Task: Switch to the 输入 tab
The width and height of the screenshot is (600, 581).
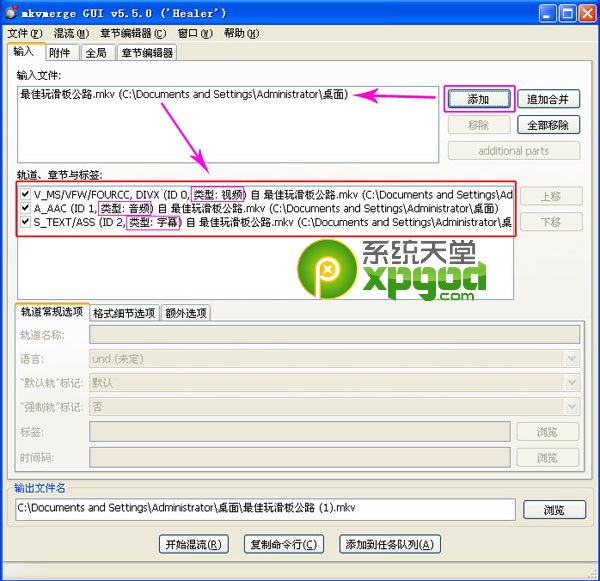Action: click(26, 52)
